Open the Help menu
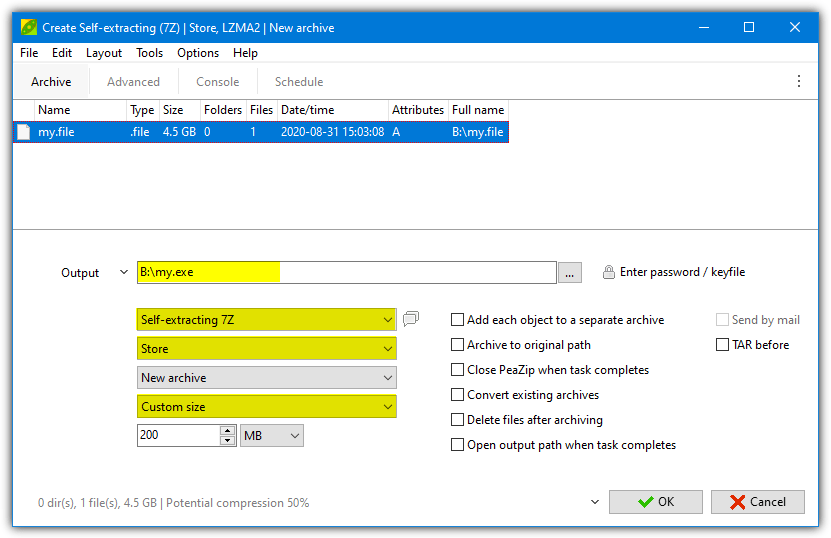The width and height of the screenshot is (831, 538). pos(245,53)
